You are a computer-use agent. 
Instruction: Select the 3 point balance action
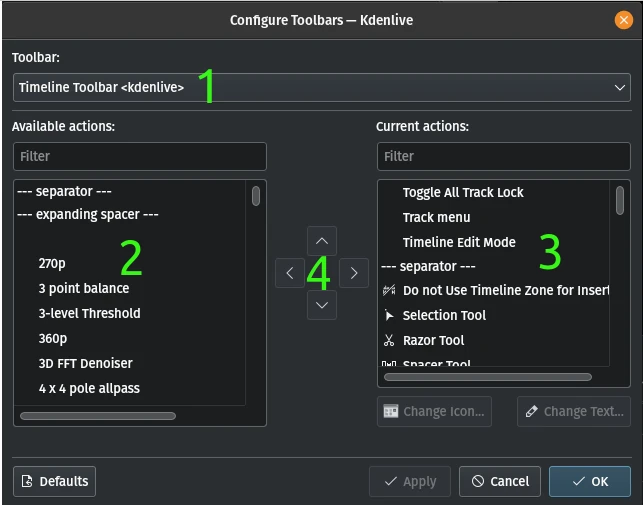pos(84,288)
